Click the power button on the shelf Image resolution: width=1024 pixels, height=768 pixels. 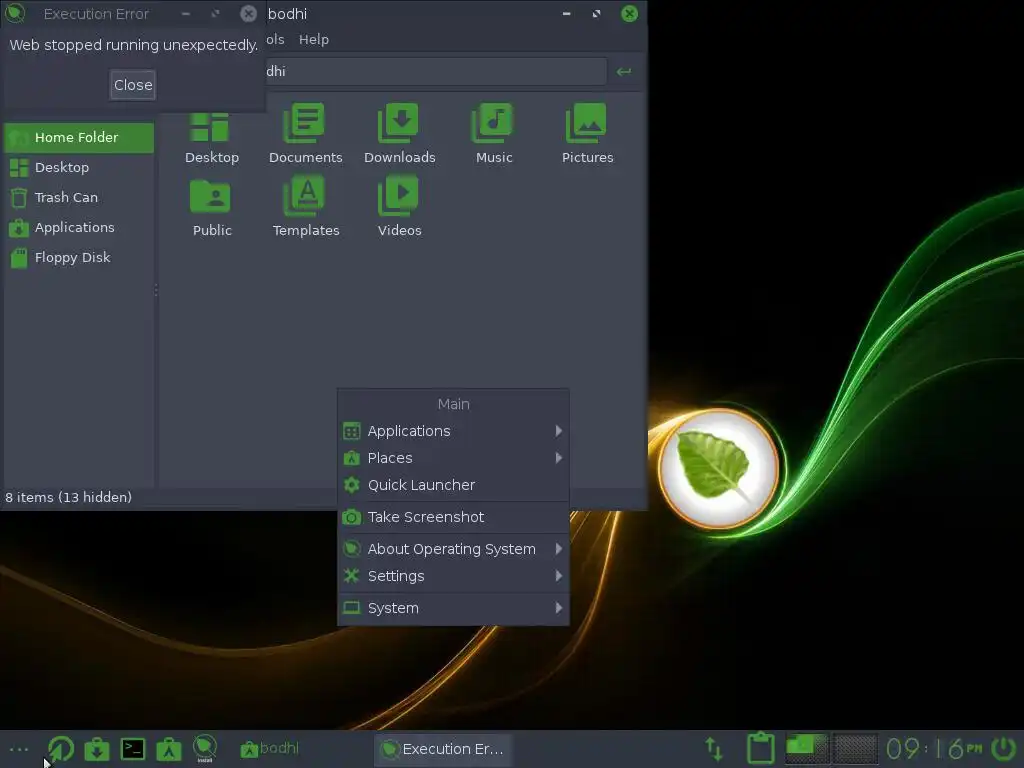(x=1004, y=749)
